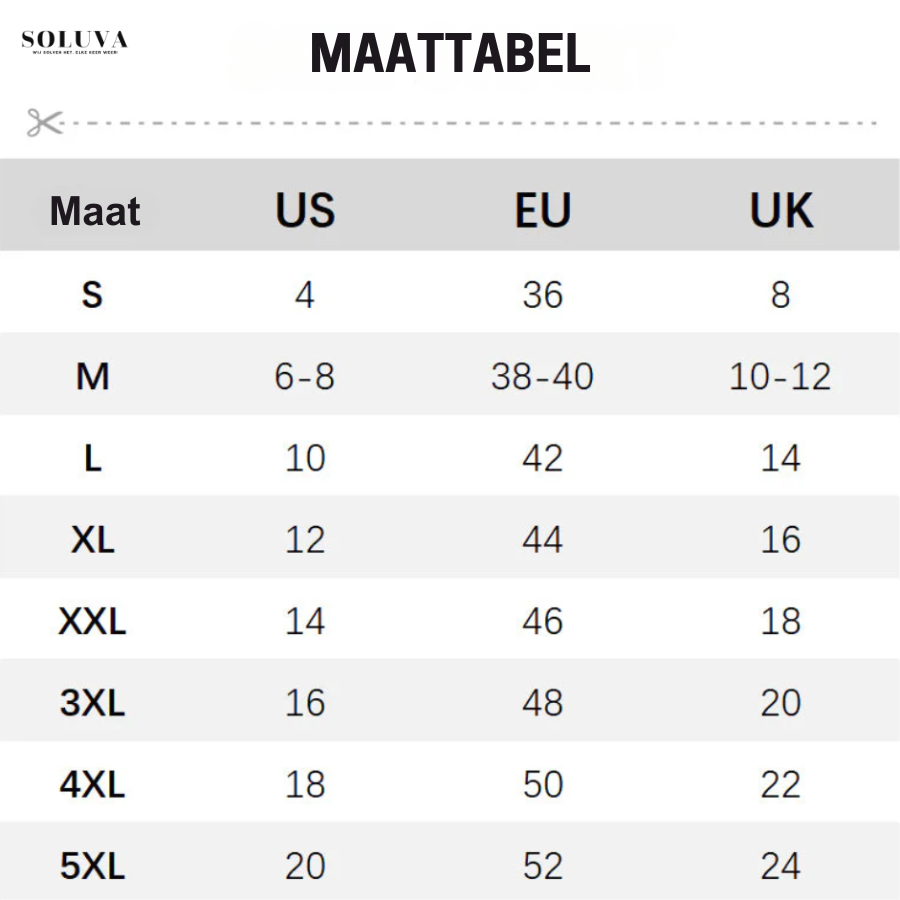Select the UK column header
The width and height of the screenshot is (900, 900).
point(781,211)
